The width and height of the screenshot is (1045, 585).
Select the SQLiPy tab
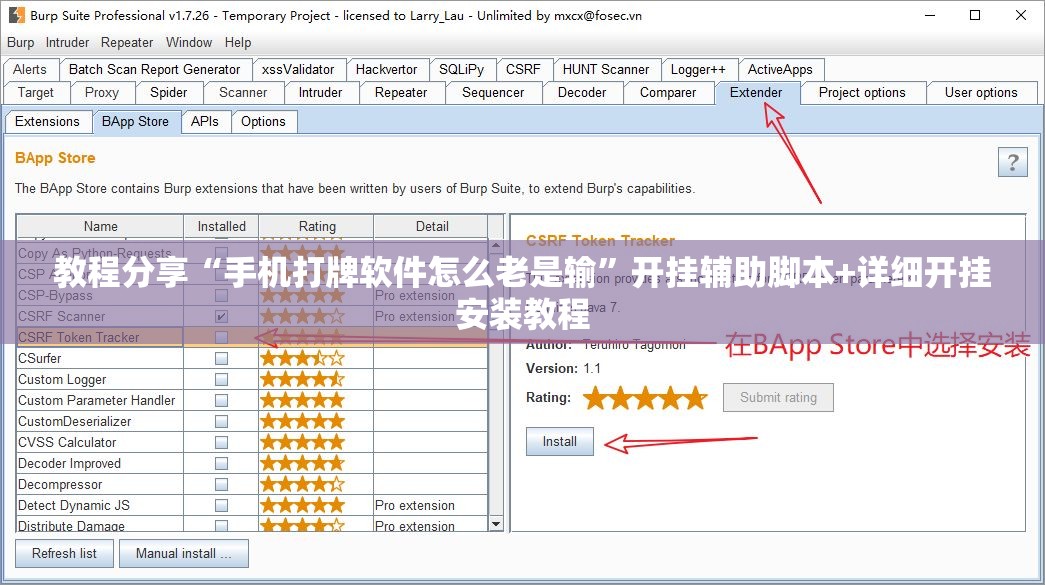coord(461,69)
